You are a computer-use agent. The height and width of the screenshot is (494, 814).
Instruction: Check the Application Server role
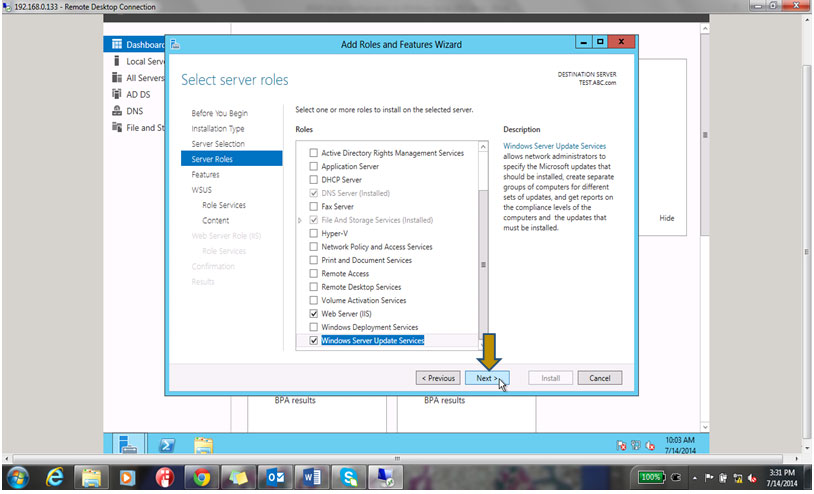[x=314, y=167]
